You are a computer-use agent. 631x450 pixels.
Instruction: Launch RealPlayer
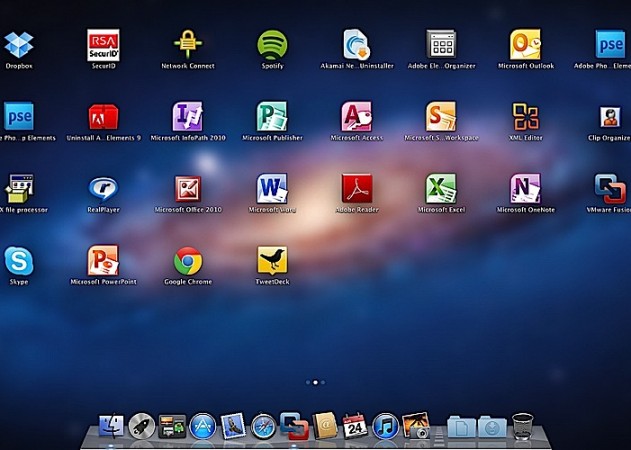coord(103,188)
